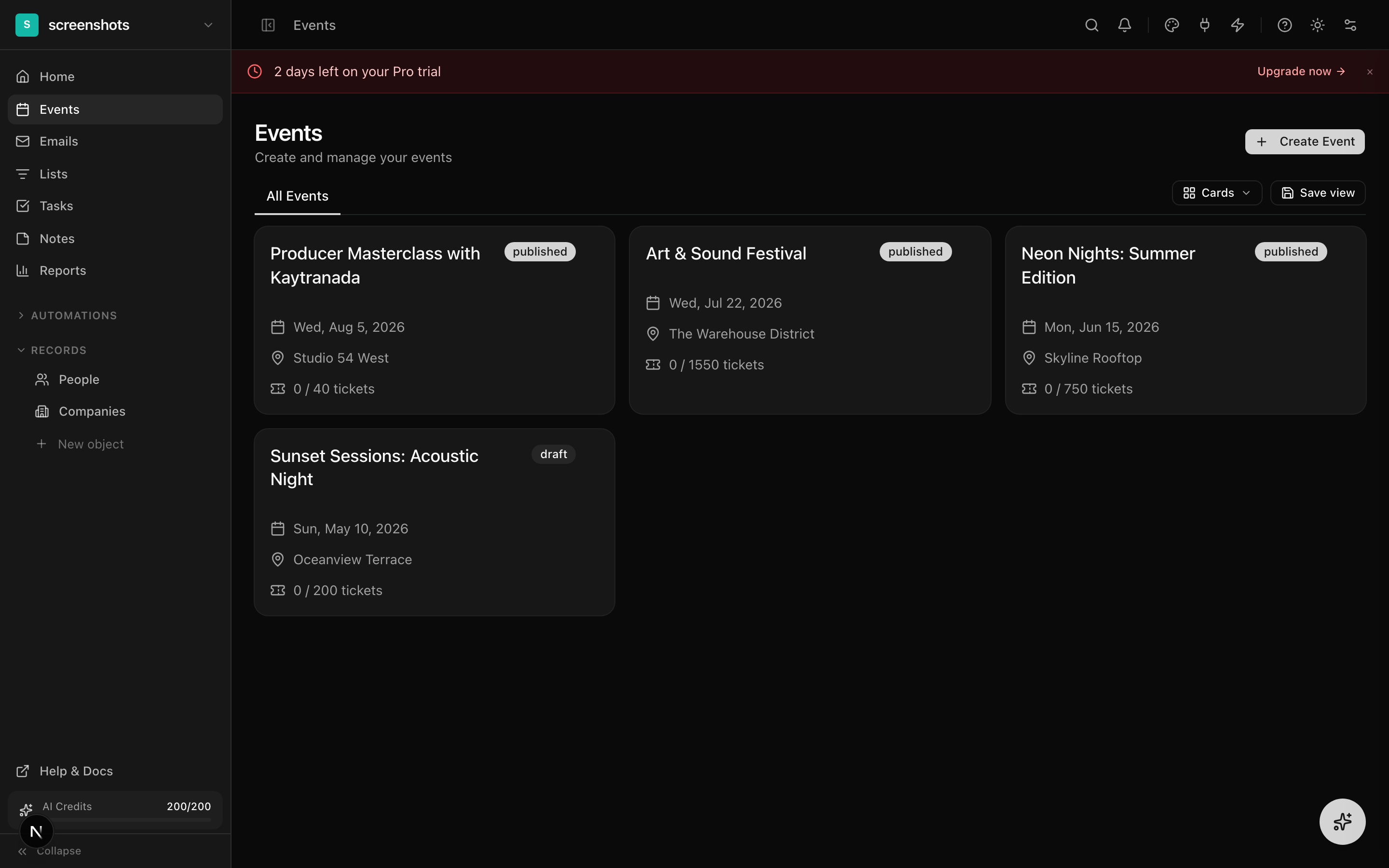
Task: Click Sun, May 10, 2026 date
Action: [351, 529]
